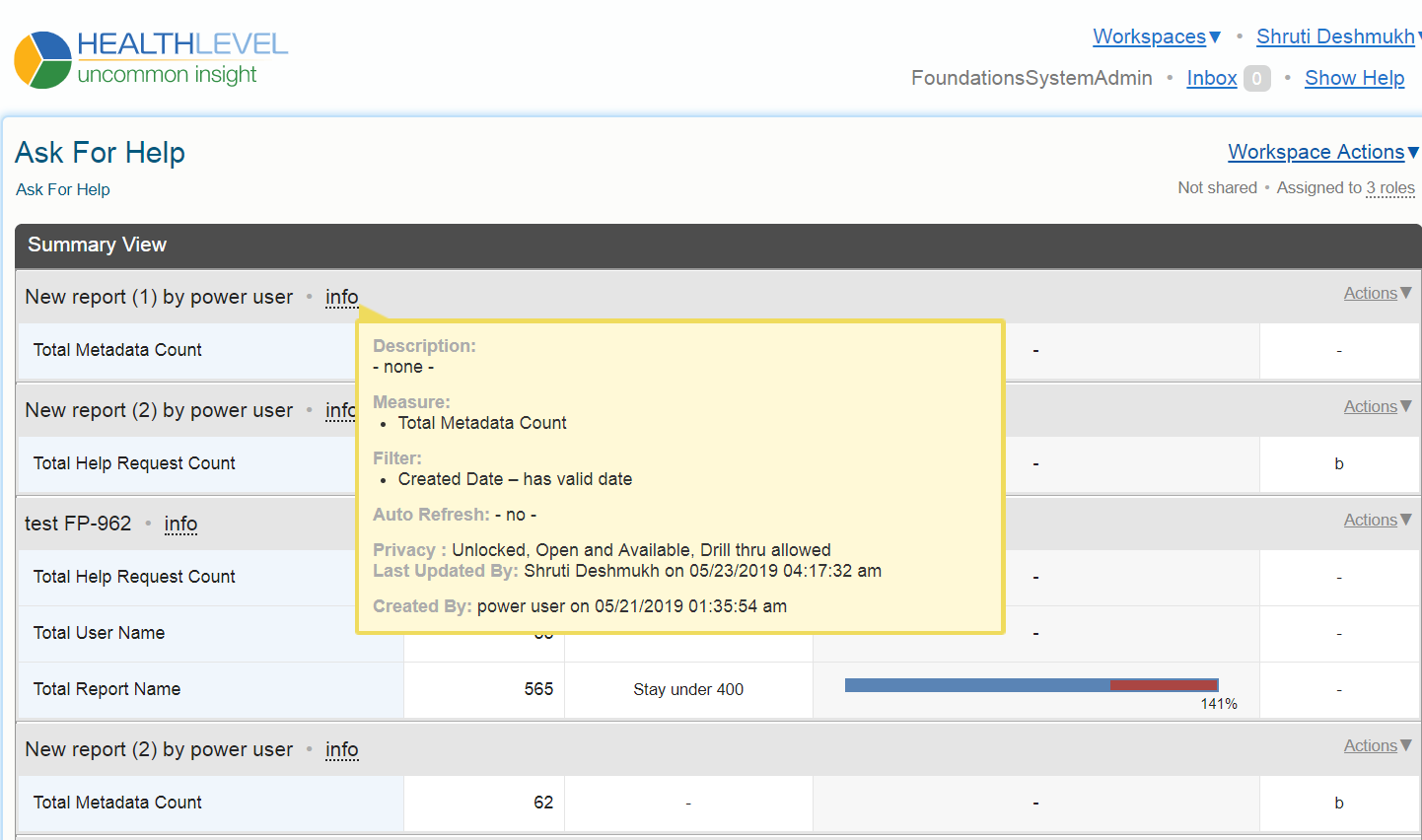
Task: Click the Total Report Name progress bar
Action: point(1031,685)
